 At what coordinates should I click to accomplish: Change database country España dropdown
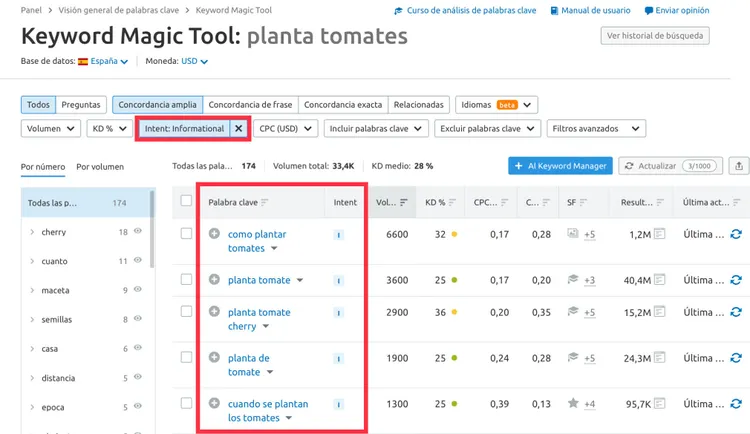point(103,61)
